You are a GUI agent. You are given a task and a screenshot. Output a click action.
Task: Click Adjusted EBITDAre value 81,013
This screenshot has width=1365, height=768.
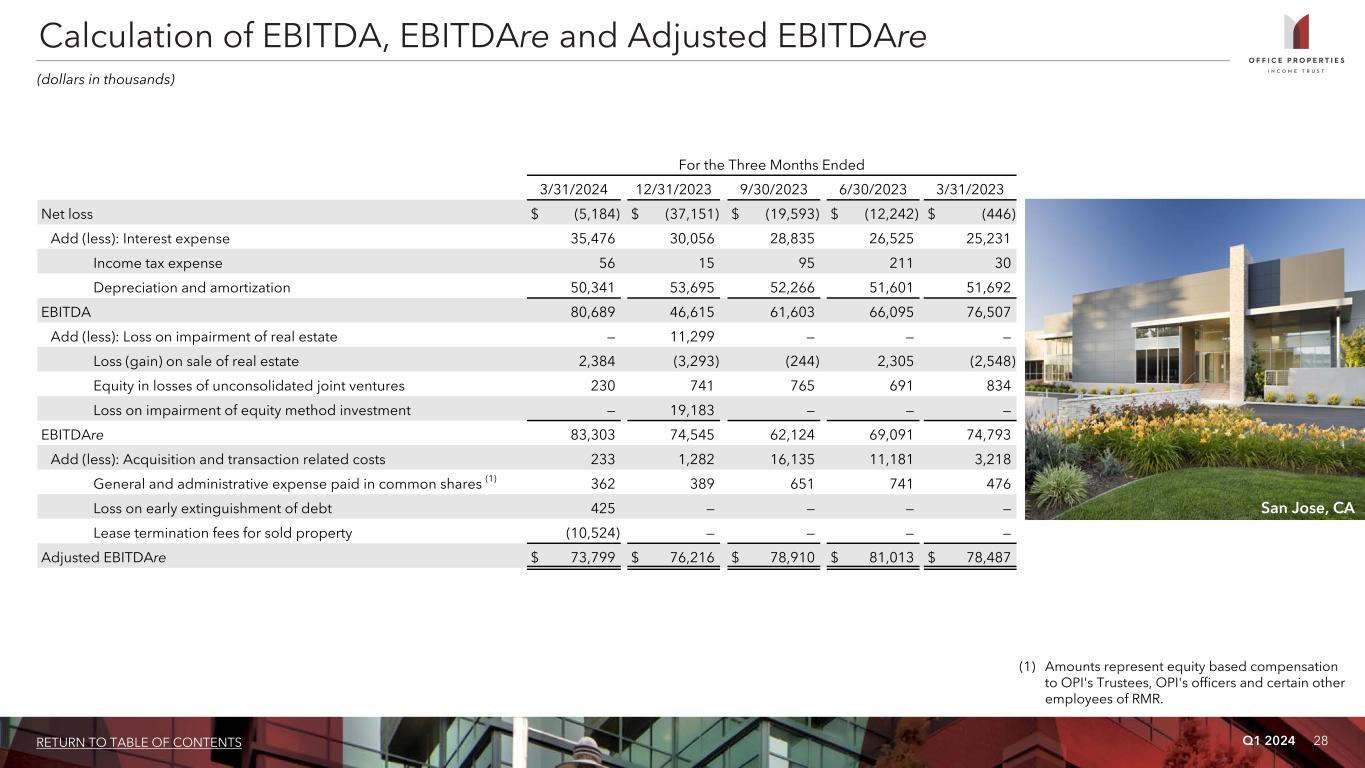(890, 557)
